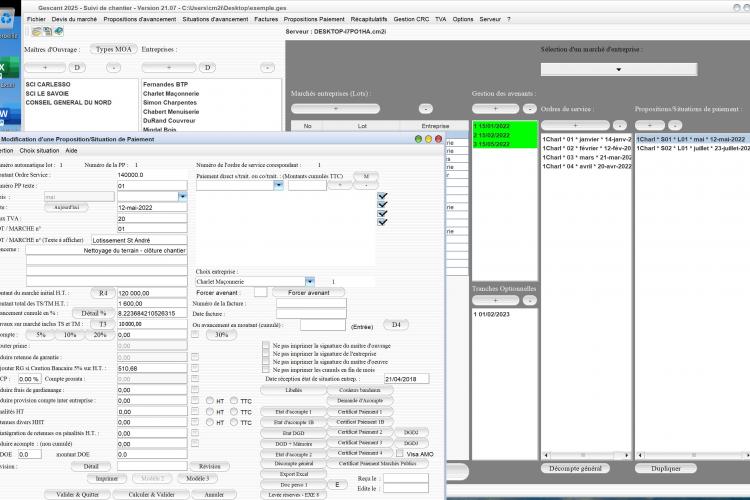The width and height of the screenshot is (750, 500).
Task: Select 'SCI CARLESSO' in Maîtres d'Ouvrage list
Action: [48, 84]
